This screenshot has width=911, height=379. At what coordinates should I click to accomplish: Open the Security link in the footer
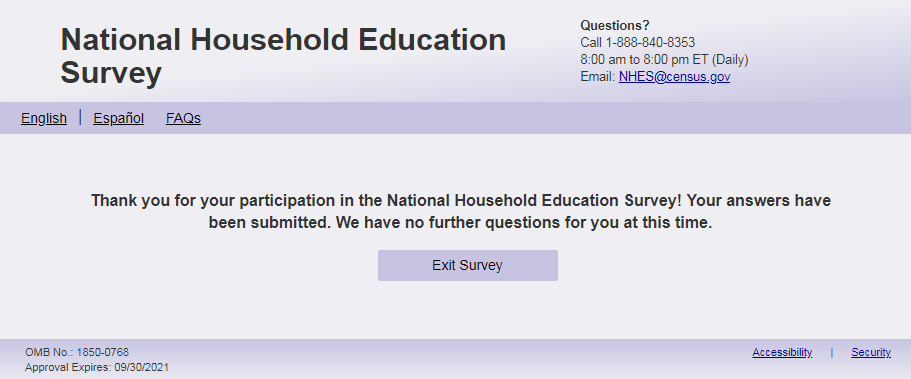point(871,352)
